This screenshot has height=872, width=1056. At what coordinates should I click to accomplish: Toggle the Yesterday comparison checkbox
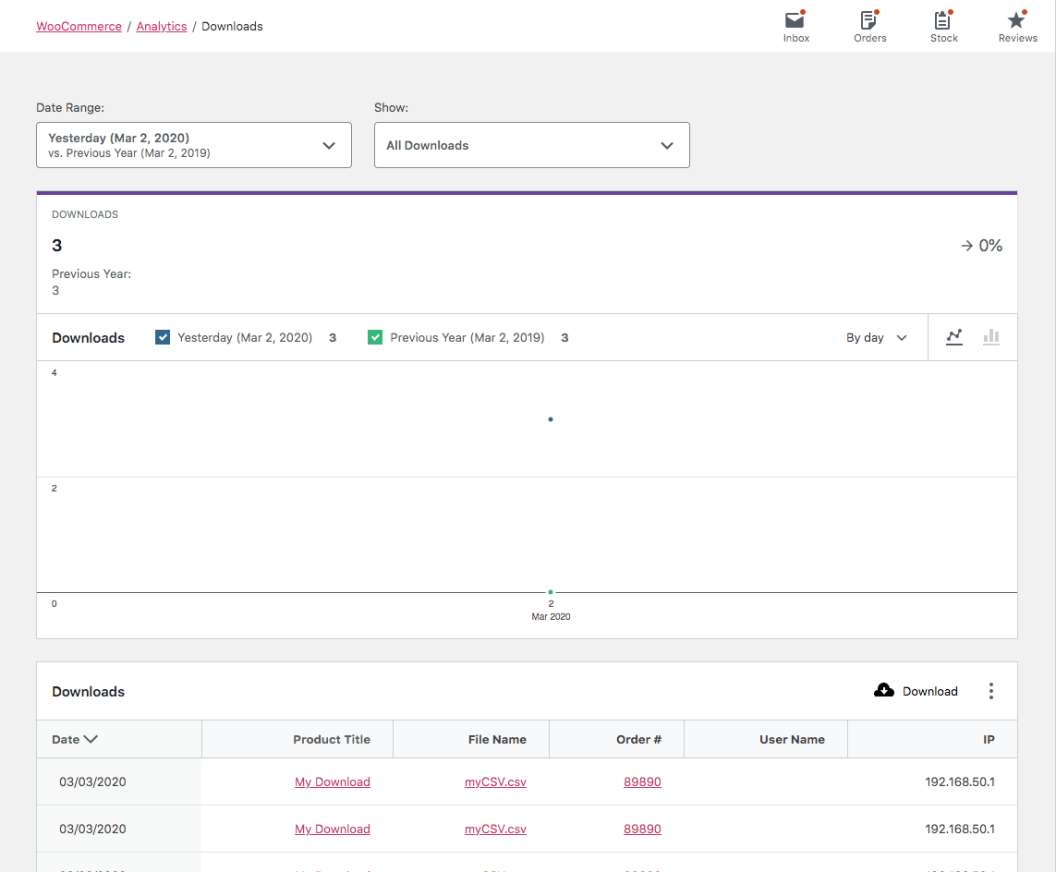pyautogui.click(x=162, y=337)
